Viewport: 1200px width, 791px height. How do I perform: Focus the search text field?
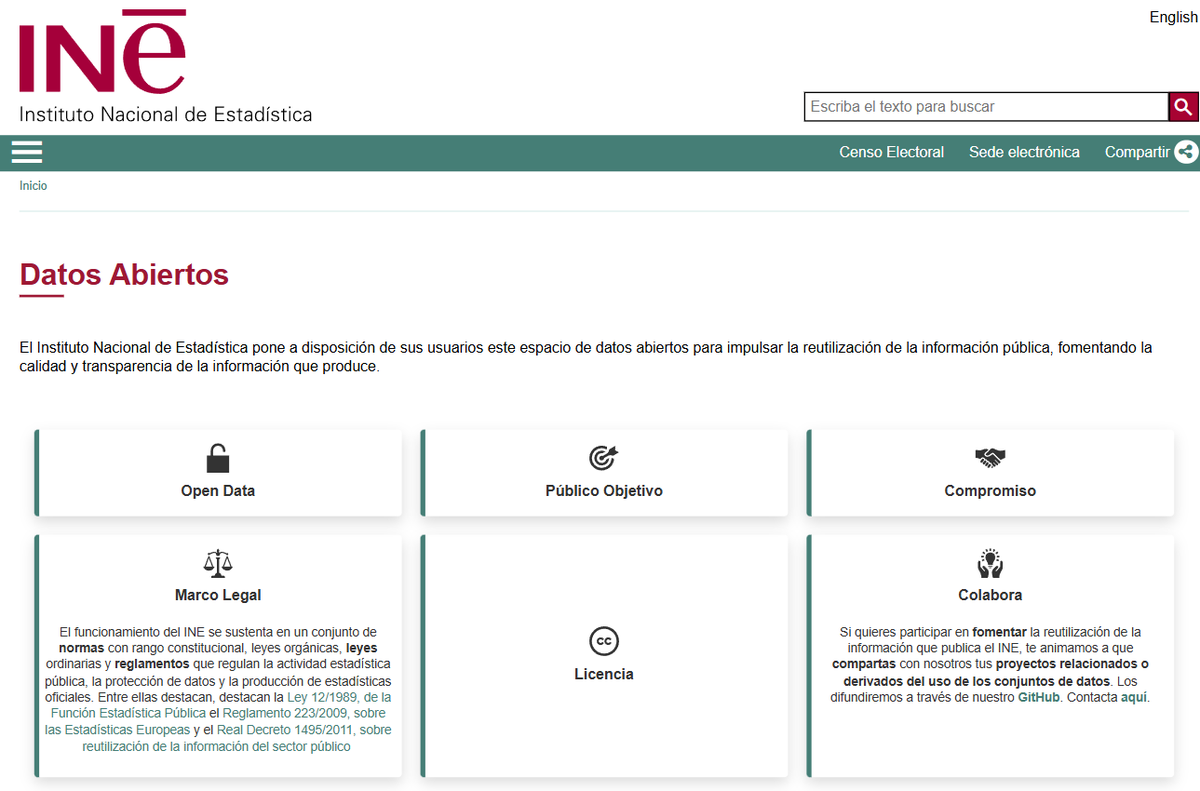coord(986,107)
